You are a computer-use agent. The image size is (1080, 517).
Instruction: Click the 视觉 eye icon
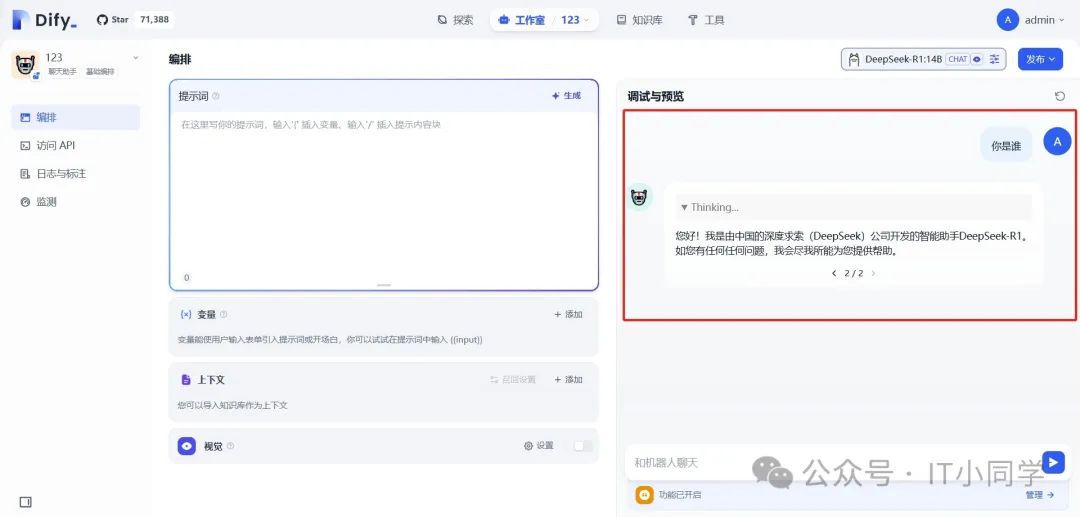click(x=187, y=446)
